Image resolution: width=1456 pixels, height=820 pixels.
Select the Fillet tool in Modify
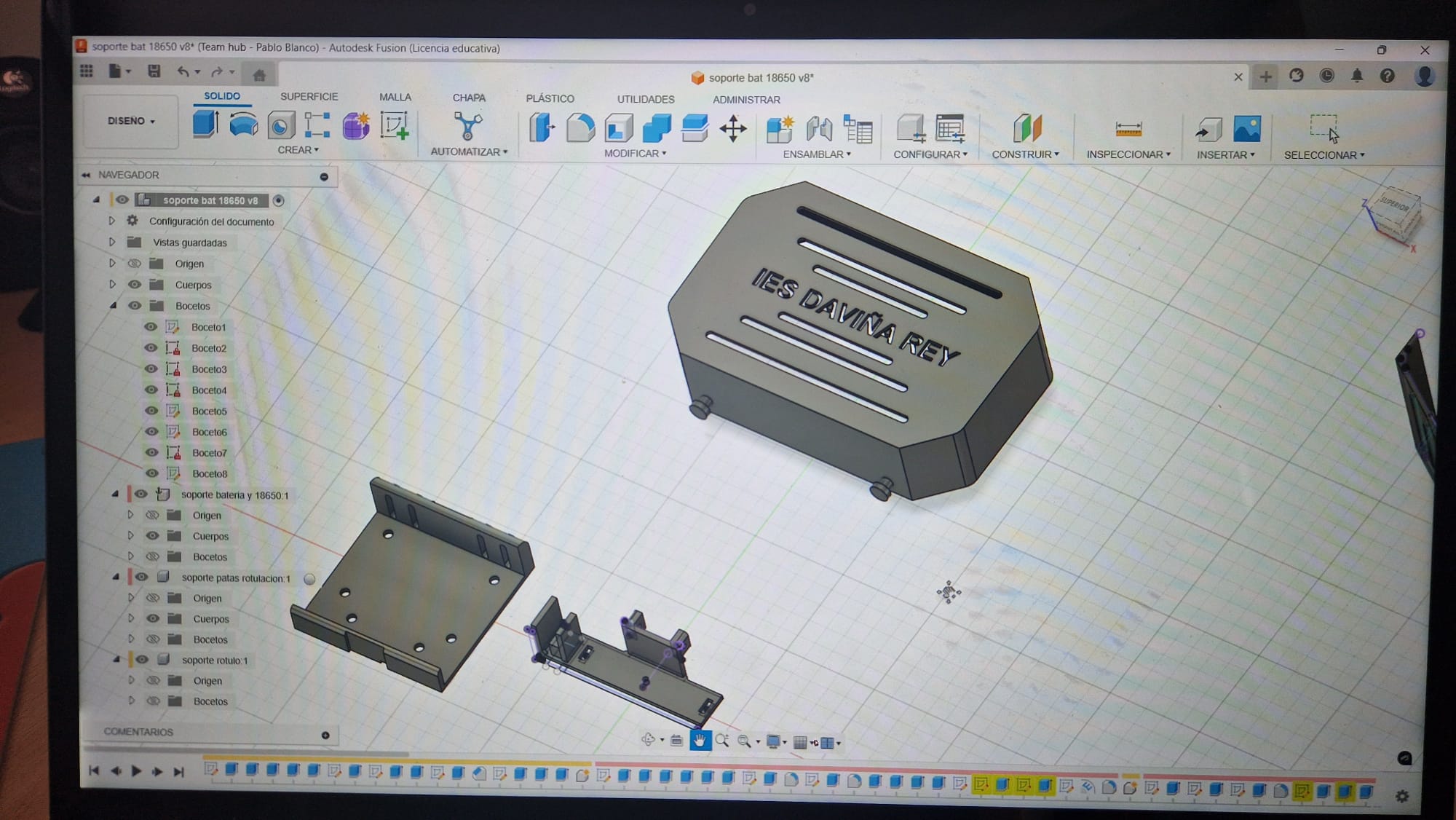point(580,128)
